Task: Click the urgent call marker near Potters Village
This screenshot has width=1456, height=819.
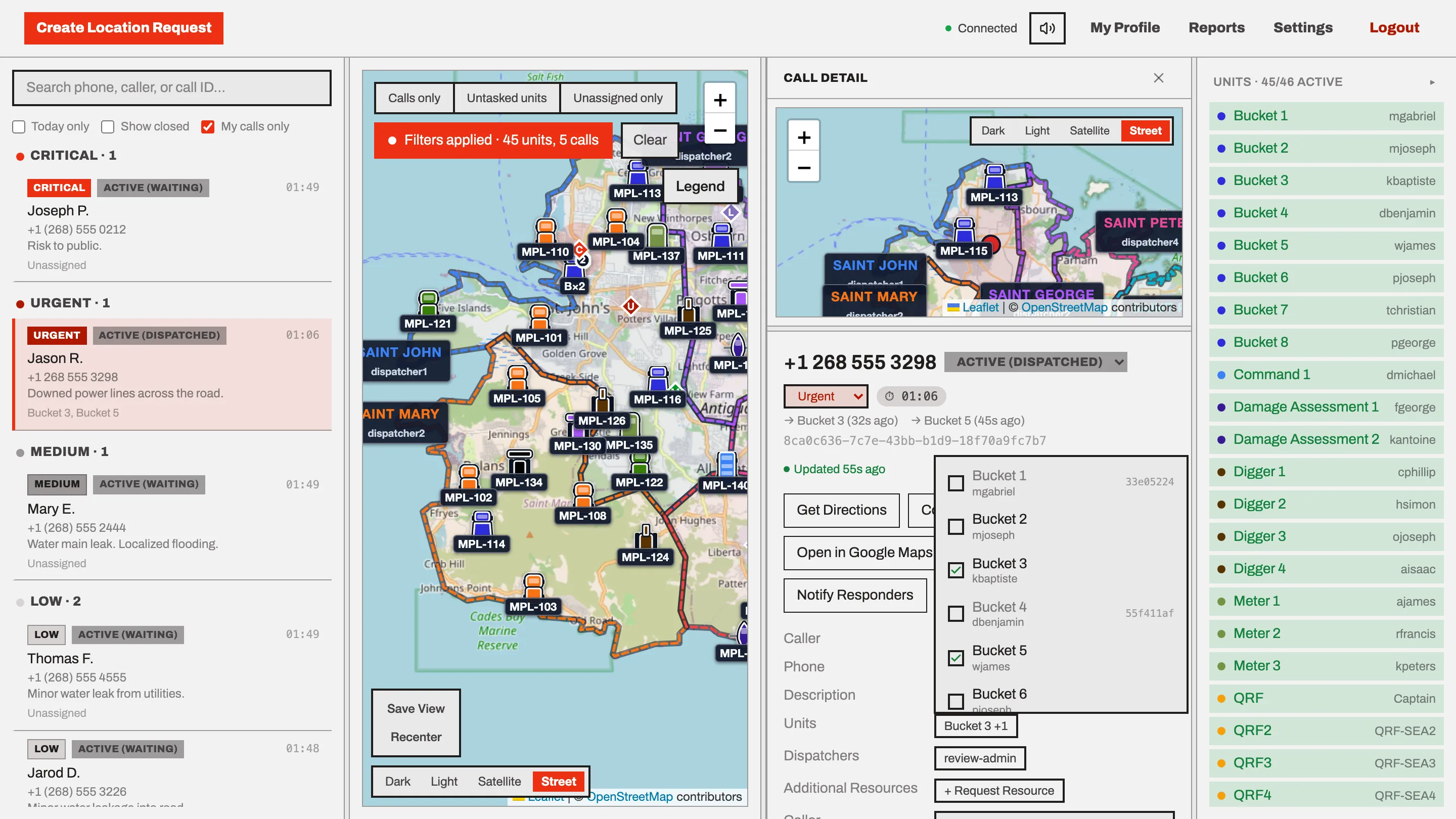Action: [630, 306]
